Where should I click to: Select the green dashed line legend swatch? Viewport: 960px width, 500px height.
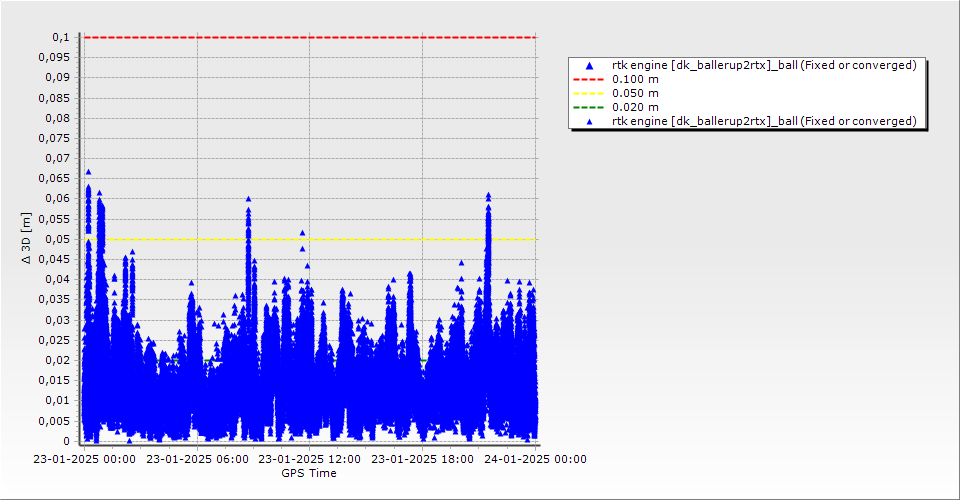(x=588, y=108)
